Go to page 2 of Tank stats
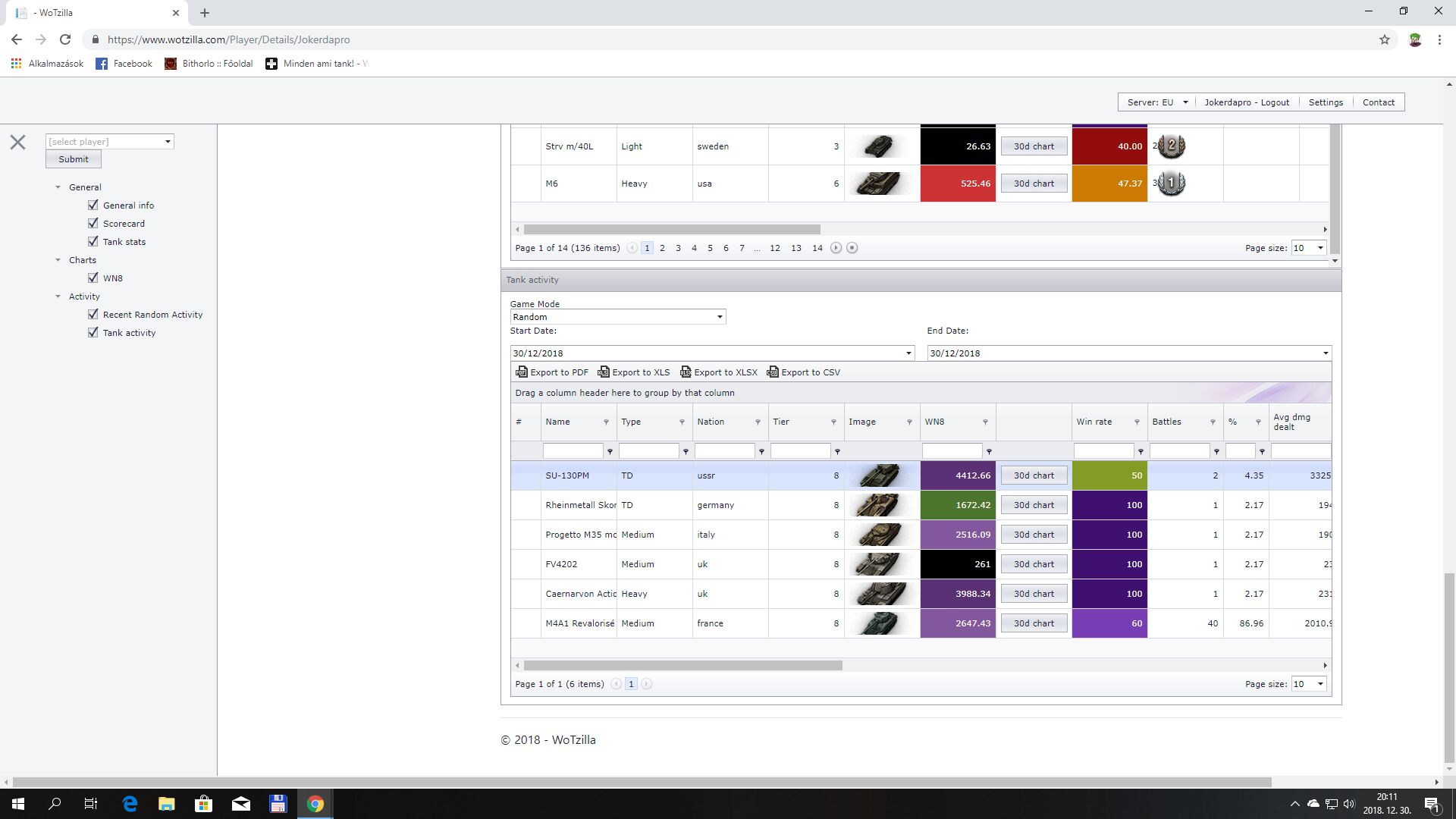Viewport: 1456px width, 819px height. (662, 248)
